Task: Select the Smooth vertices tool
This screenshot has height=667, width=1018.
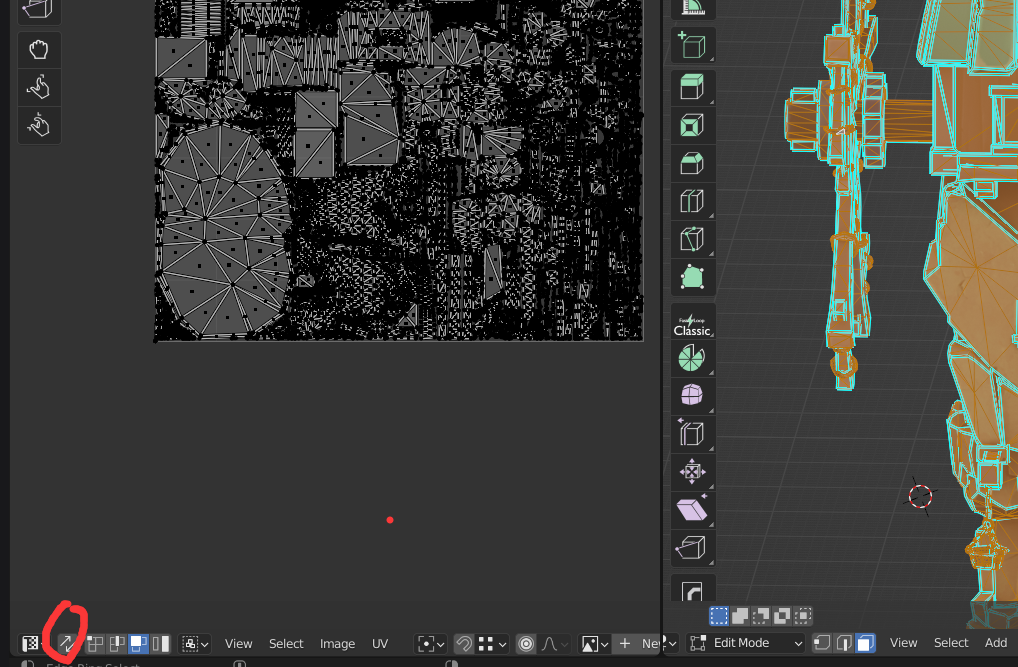Action: 692,396
